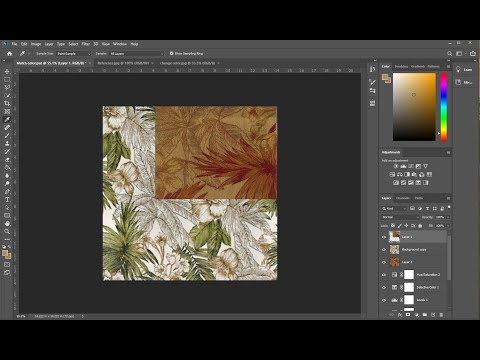Image resolution: width=480 pixels, height=360 pixels.
Task: Select the Rectangular Marquee tool
Action: coord(7,79)
